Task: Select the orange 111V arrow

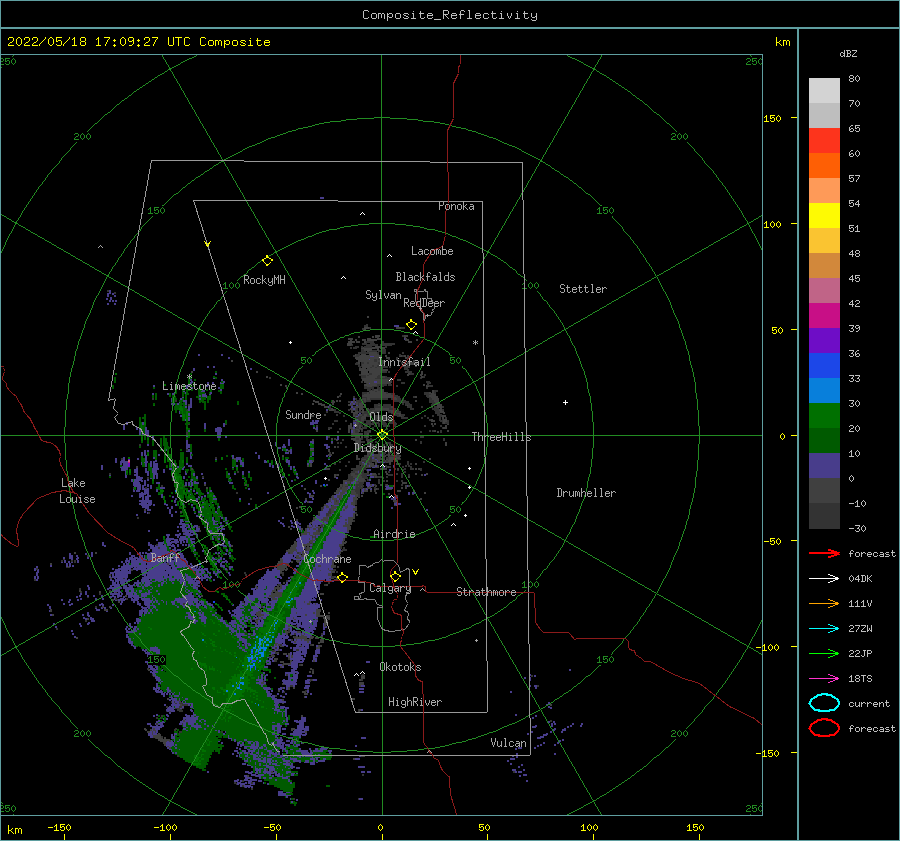Action: (x=824, y=603)
